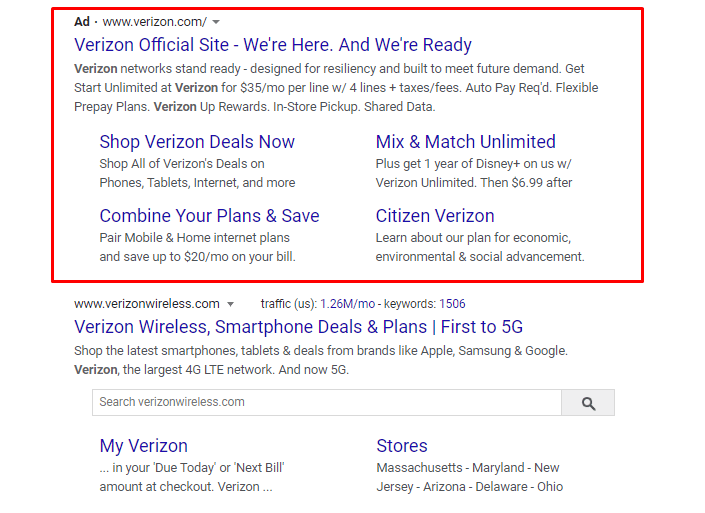Click text 'Learn about our plan for economic'
Image resolution: width=705 pixels, height=513 pixels.
point(473,237)
